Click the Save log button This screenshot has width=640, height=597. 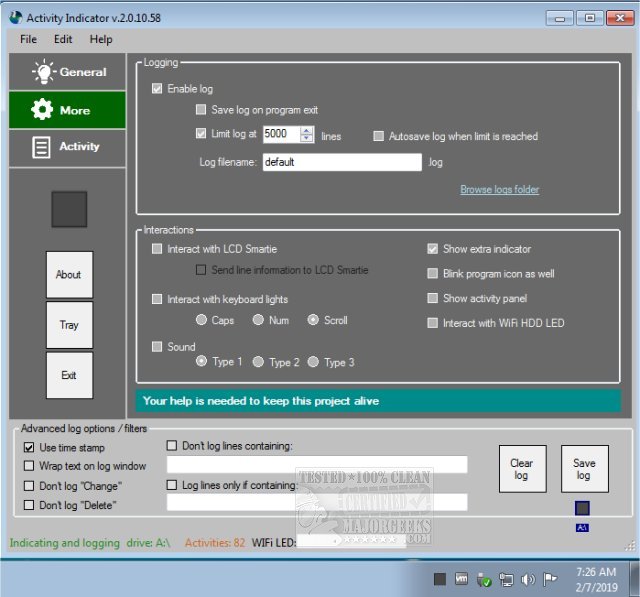[x=585, y=469]
